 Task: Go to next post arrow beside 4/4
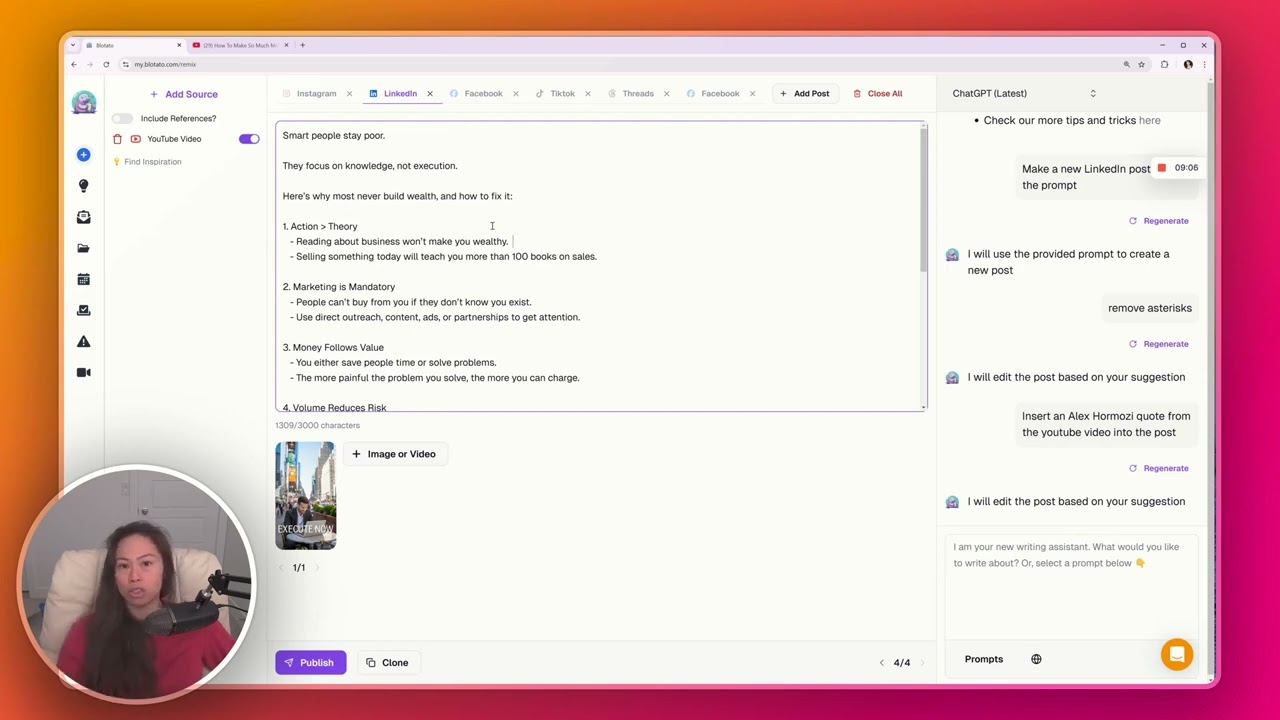[922, 663]
